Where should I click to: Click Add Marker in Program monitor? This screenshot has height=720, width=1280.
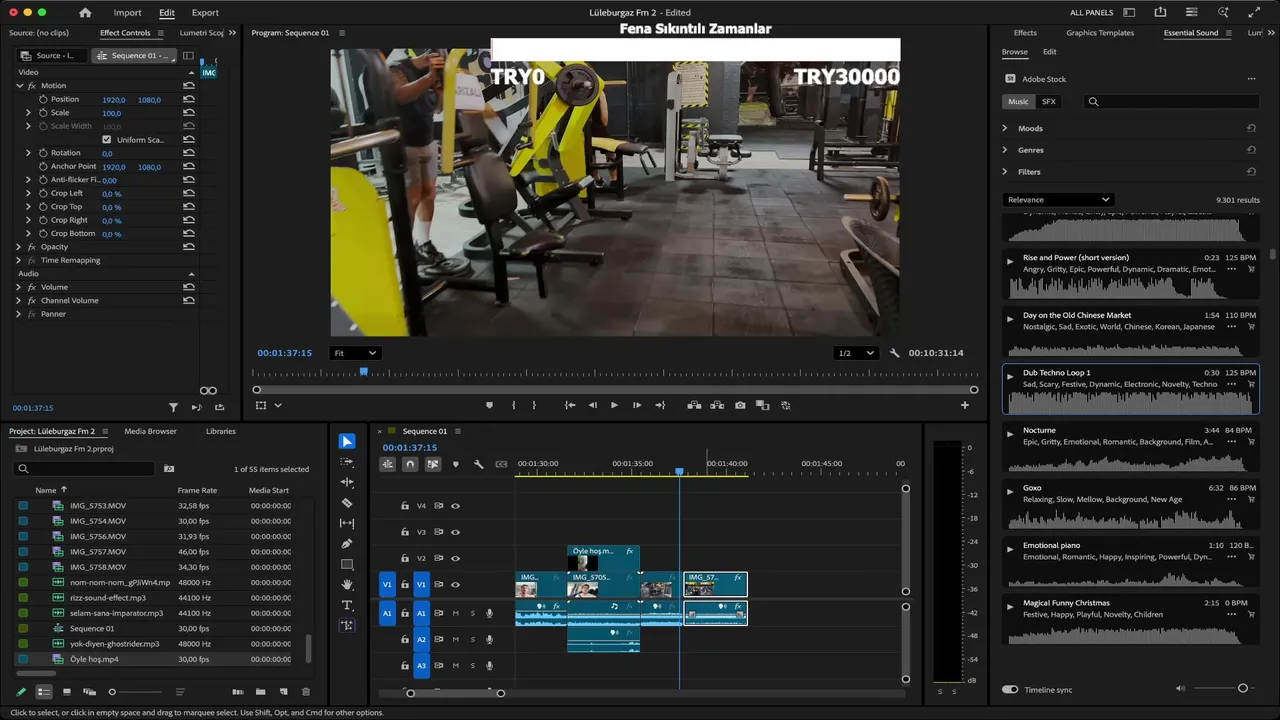click(x=489, y=405)
